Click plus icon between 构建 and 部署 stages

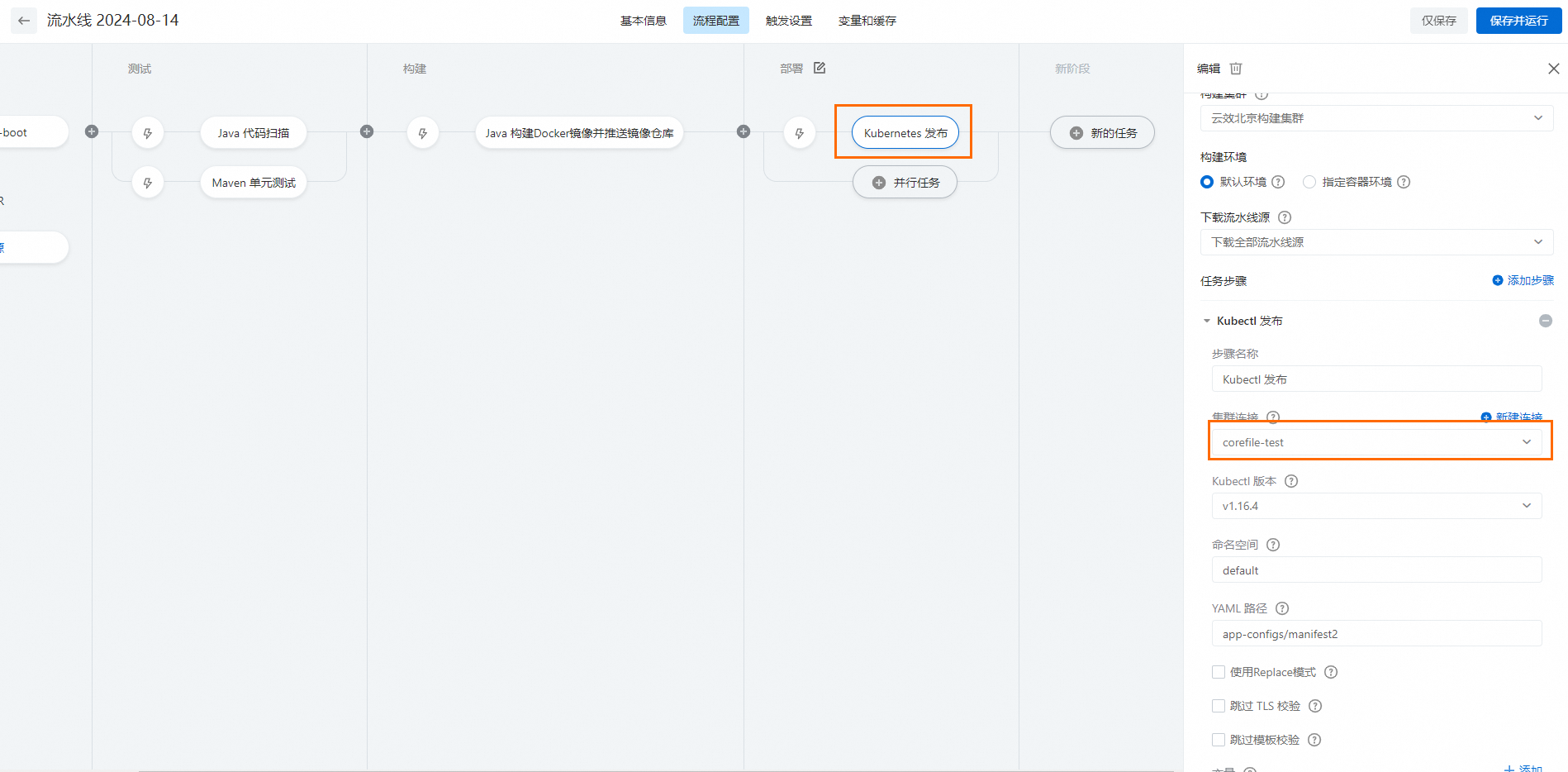click(x=744, y=131)
